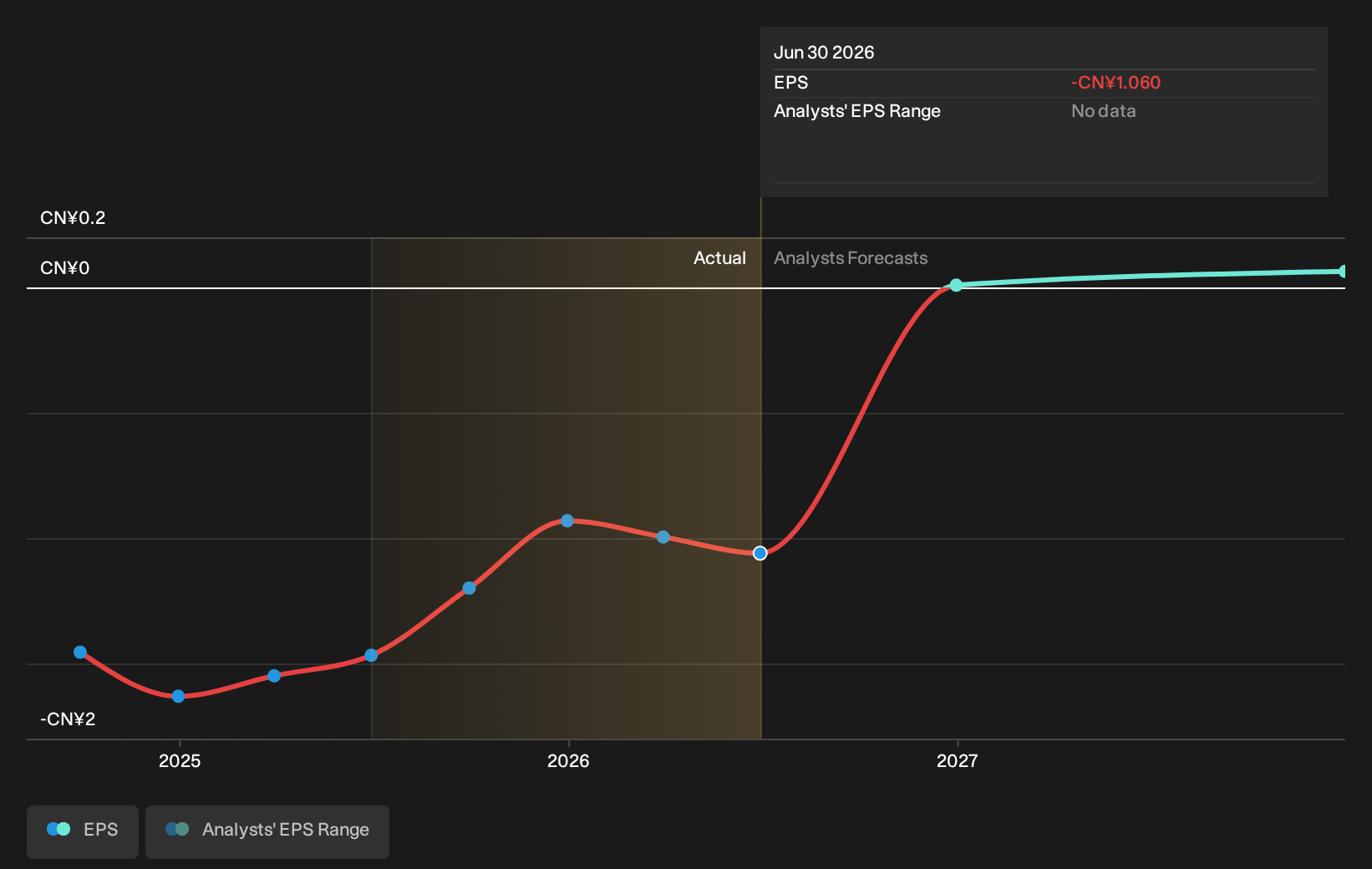Click the 'Actual' region label
The height and width of the screenshot is (869, 1372).
719,258
